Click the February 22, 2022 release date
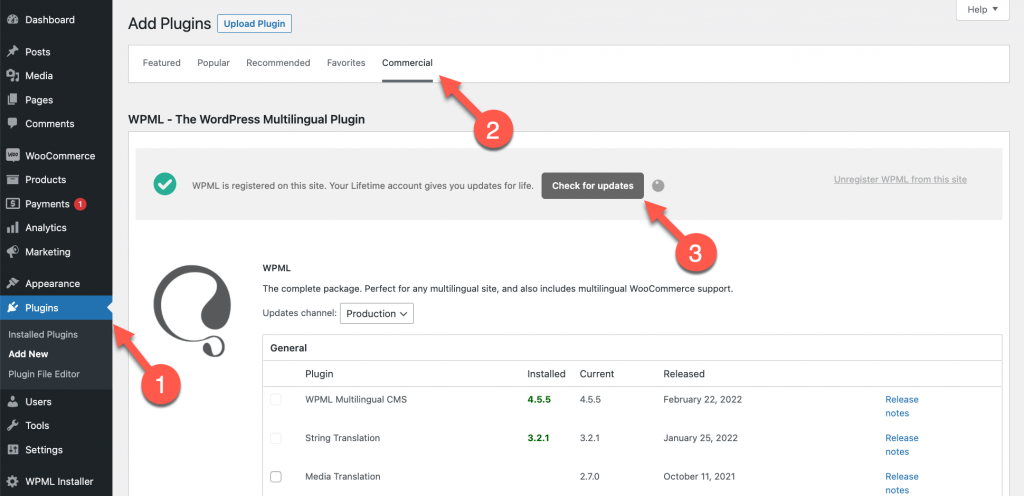Viewport: 1024px width, 496px height. point(703,399)
